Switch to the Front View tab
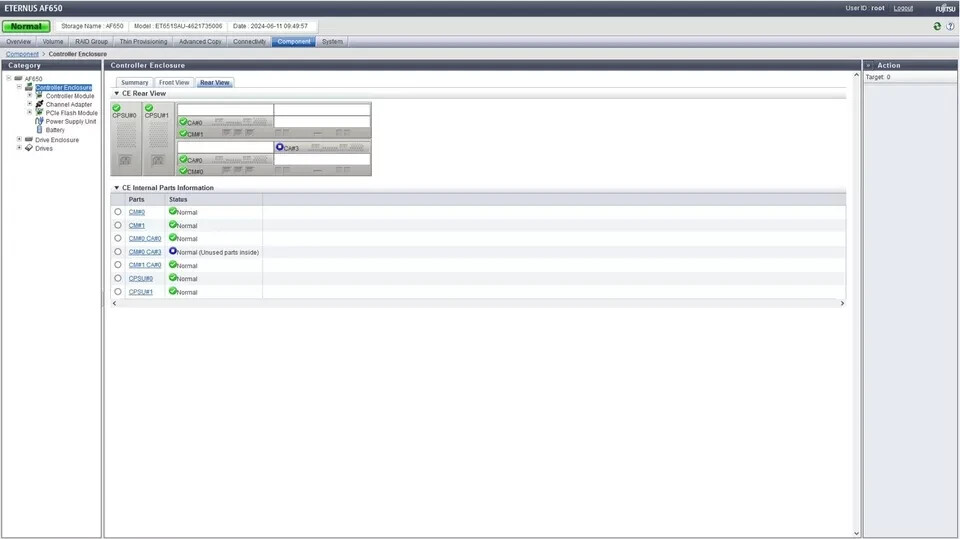Viewport: 960px width, 539px height. [x=174, y=83]
